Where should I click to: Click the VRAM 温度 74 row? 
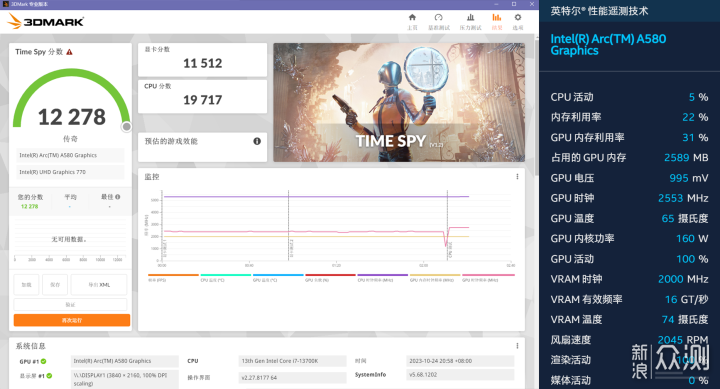(x=629, y=319)
